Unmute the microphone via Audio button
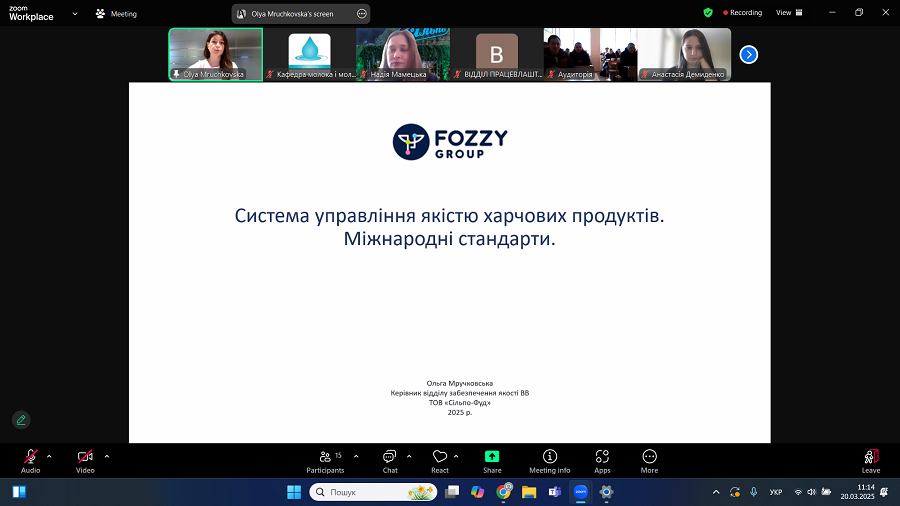Viewport: 900px width, 506px height. [x=30, y=461]
